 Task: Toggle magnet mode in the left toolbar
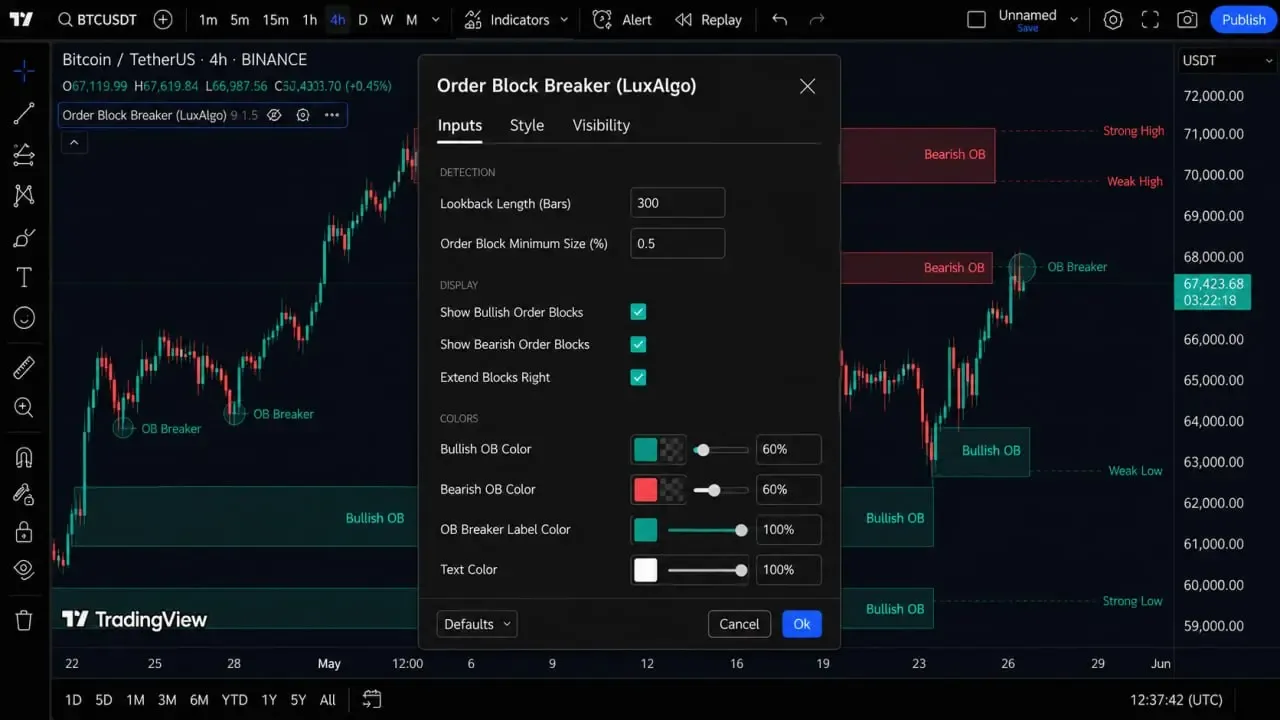coord(24,457)
